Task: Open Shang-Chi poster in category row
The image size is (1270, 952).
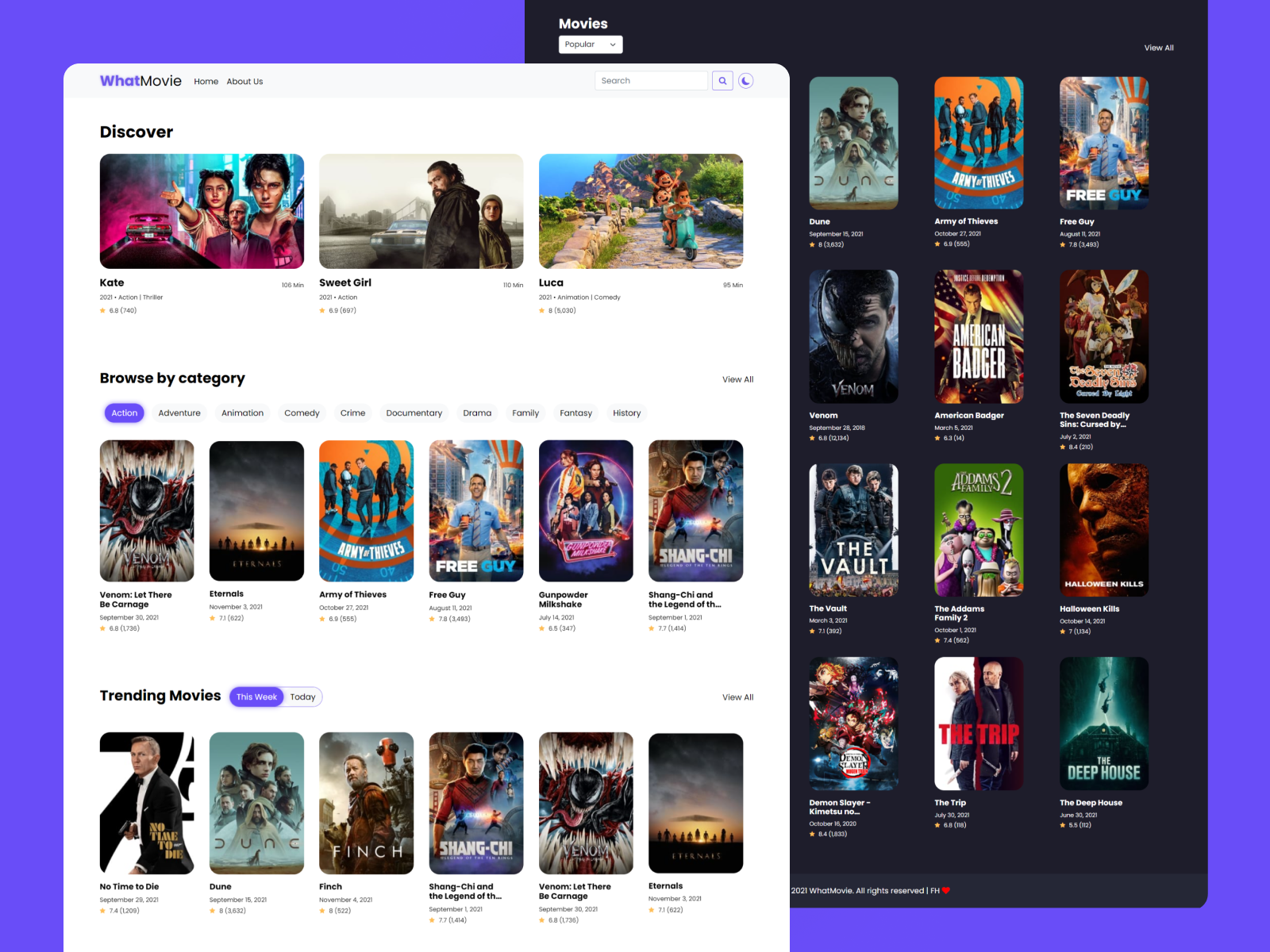Action: click(696, 511)
